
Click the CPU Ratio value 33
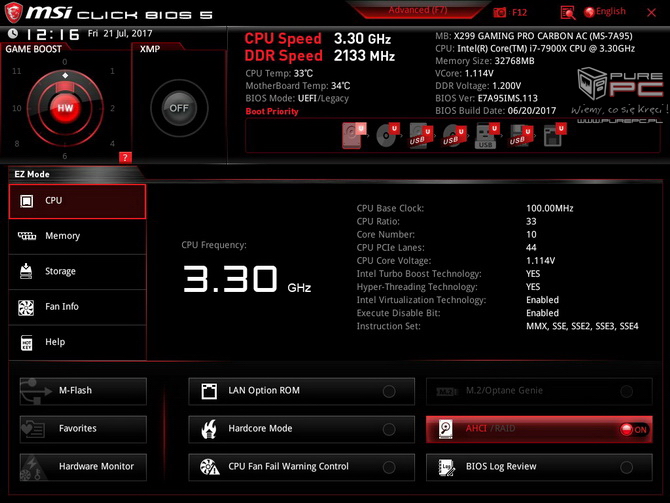pyautogui.click(x=531, y=221)
